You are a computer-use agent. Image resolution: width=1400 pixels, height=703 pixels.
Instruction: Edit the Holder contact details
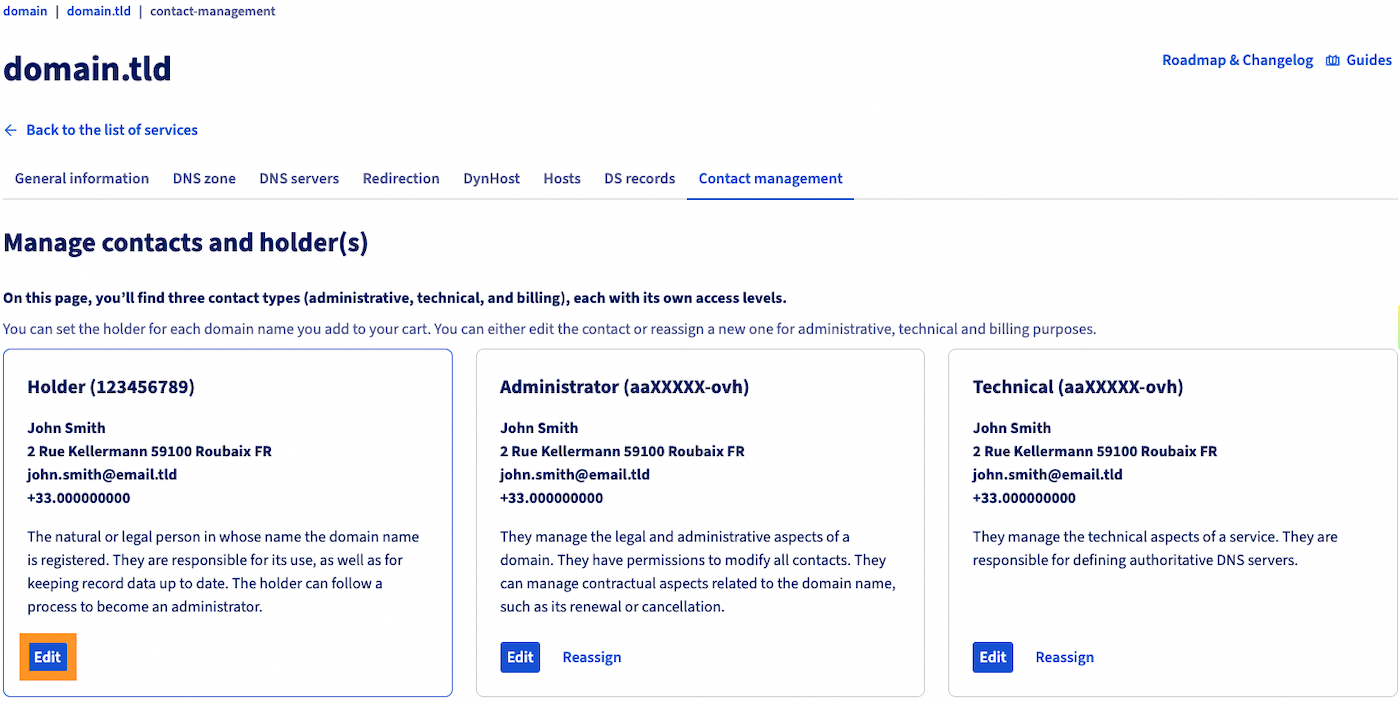pyautogui.click(x=47, y=657)
